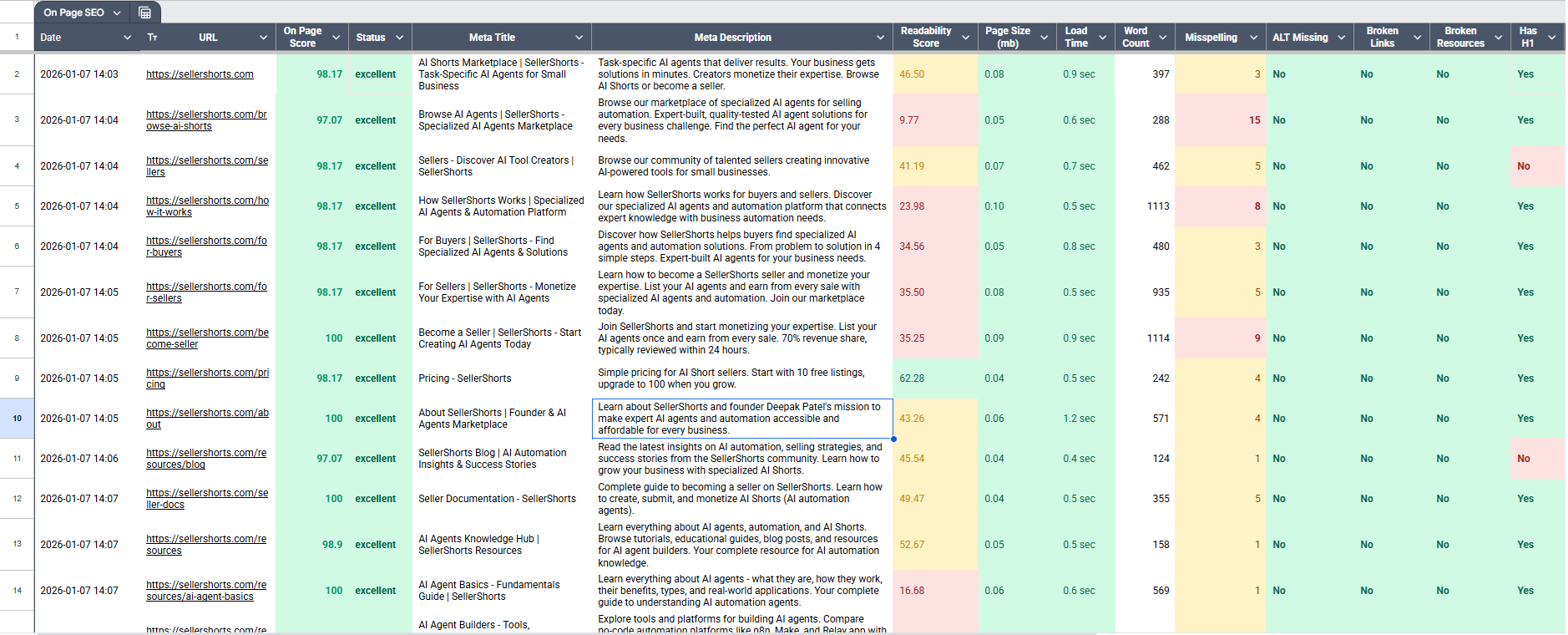
Task: Select the misspelling count cell showing 9
Action: tap(1220, 338)
